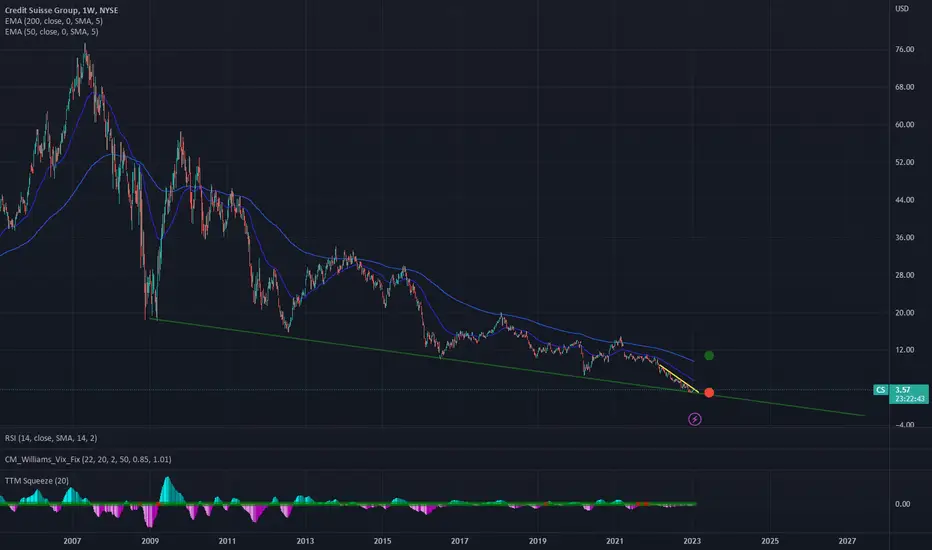Click the red circle marker on trendline
The image size is (932, 550).
(x=709, y=392)
